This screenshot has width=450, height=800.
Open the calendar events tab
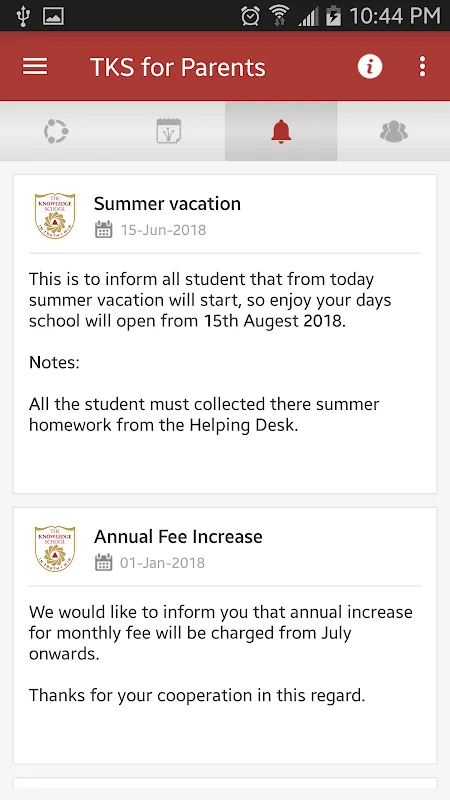tap(169, 131)
